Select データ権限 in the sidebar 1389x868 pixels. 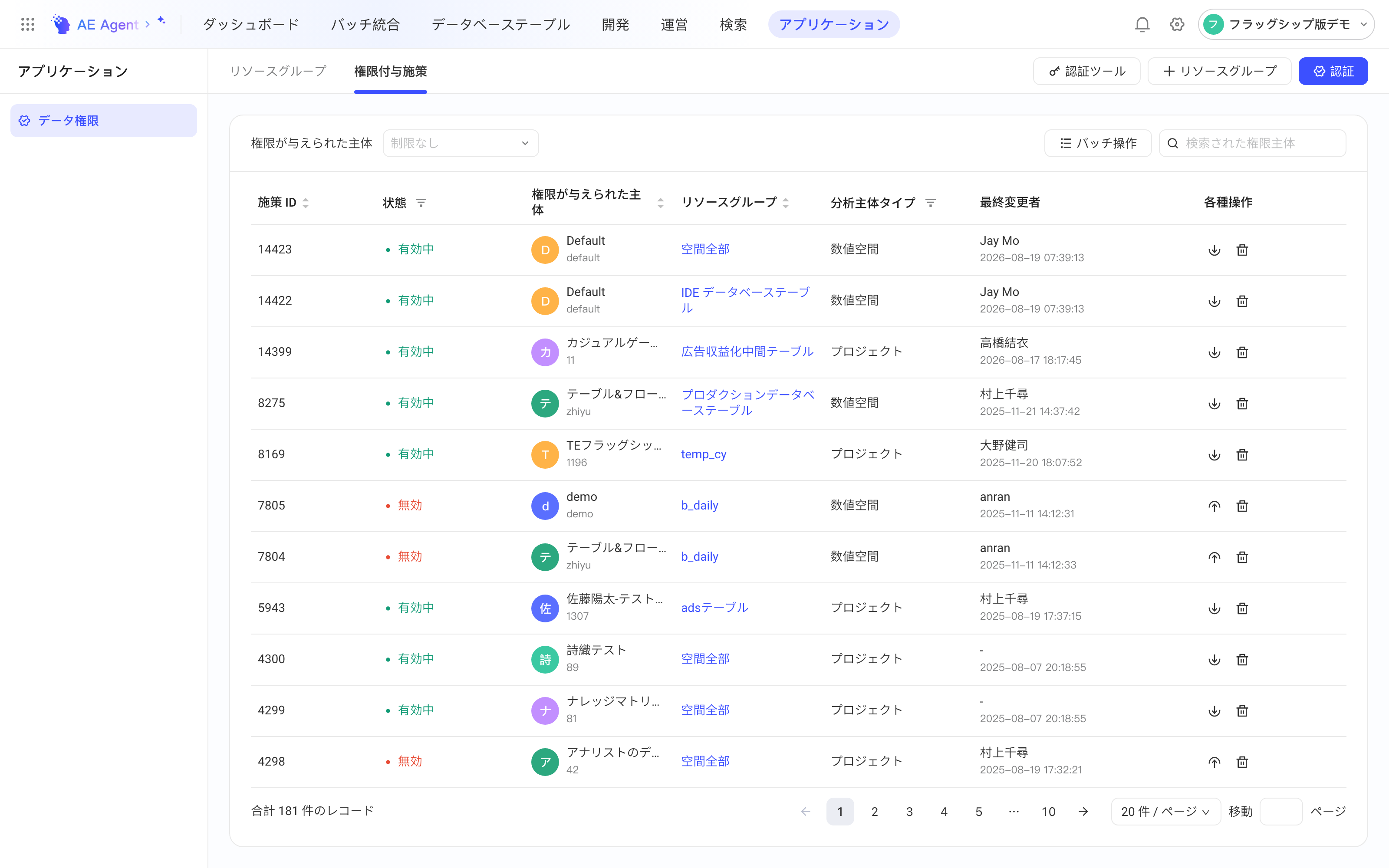click(103, 121)
